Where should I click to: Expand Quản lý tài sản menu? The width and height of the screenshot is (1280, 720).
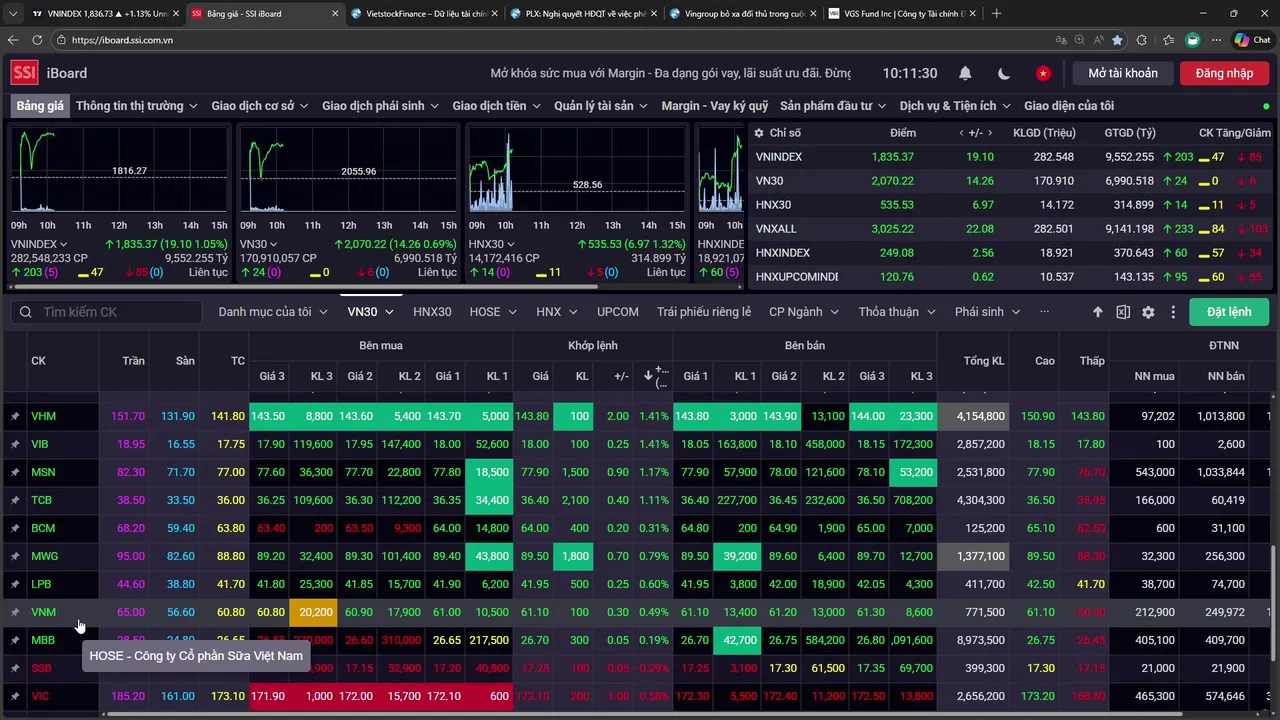pos(601,106)
